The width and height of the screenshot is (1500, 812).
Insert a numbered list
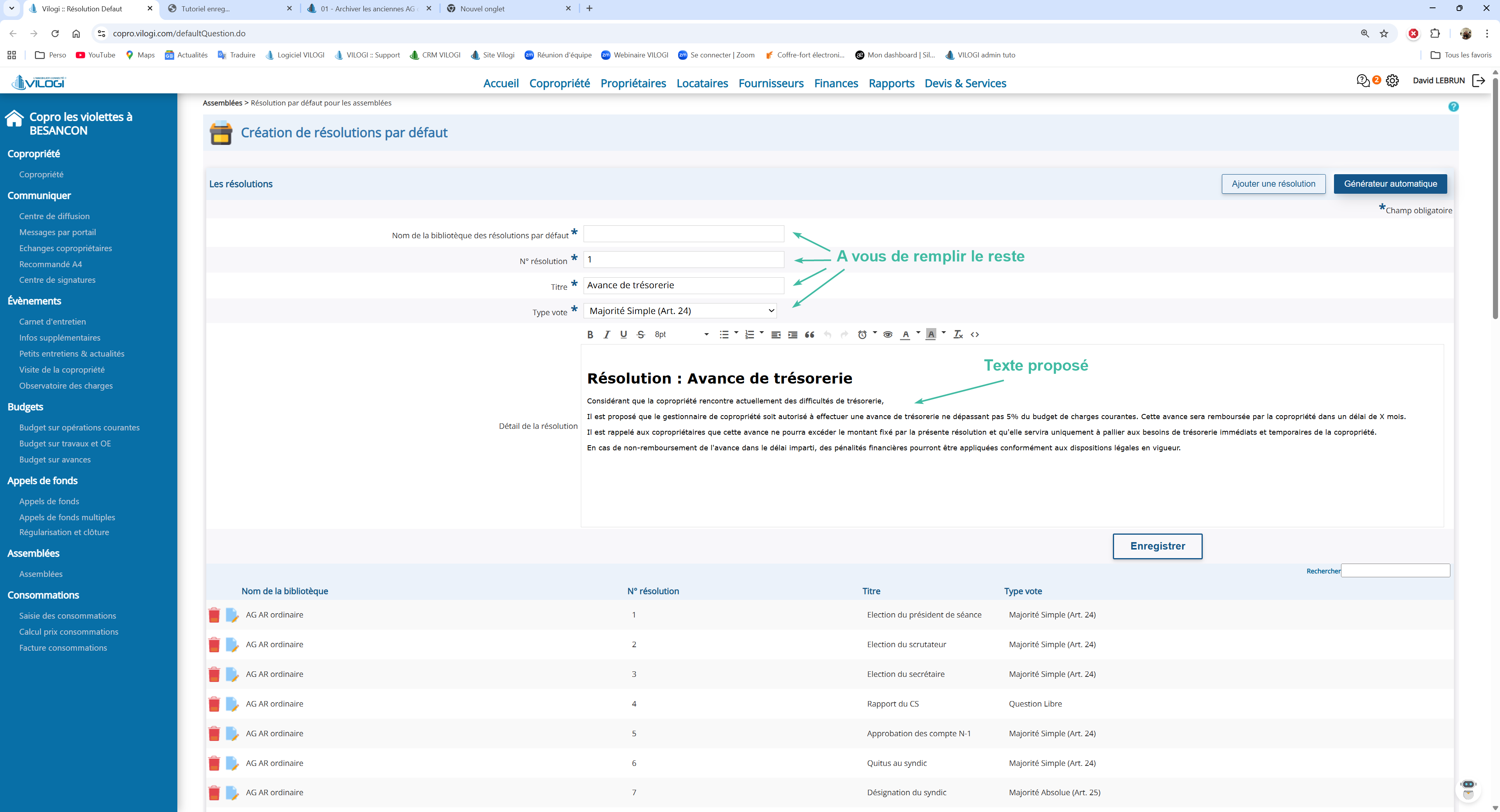pyautogui.click(x=750, y=335)
